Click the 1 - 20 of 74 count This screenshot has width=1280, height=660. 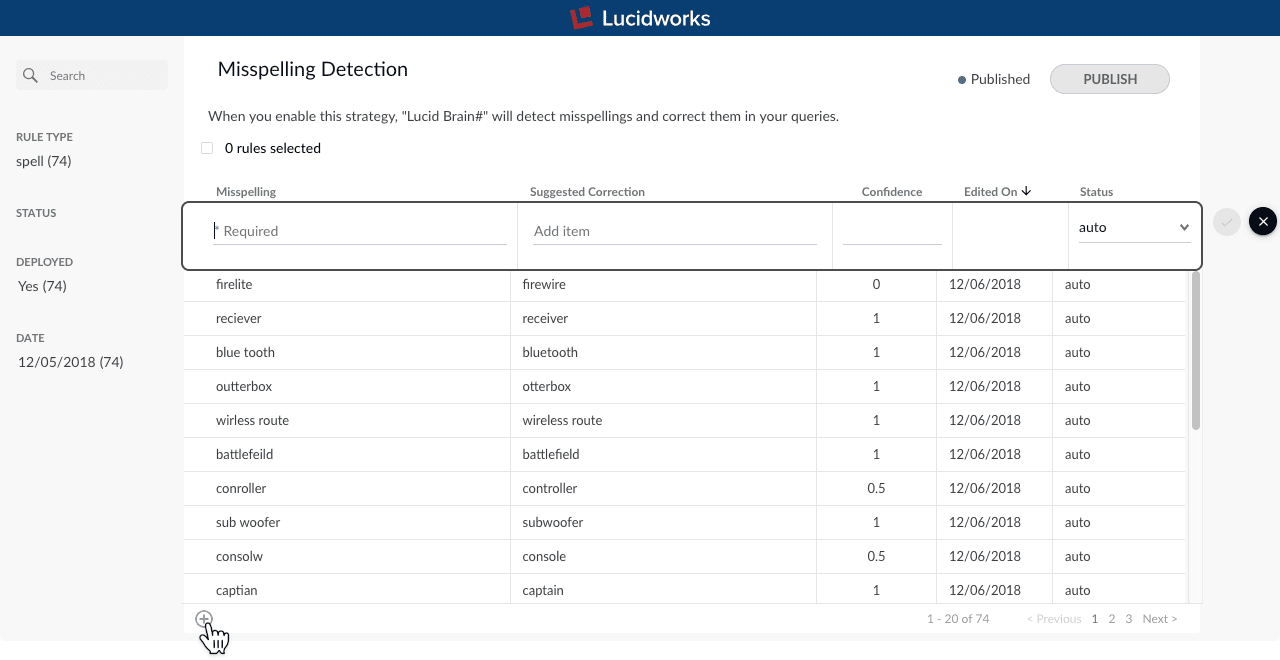coord(958,619)
